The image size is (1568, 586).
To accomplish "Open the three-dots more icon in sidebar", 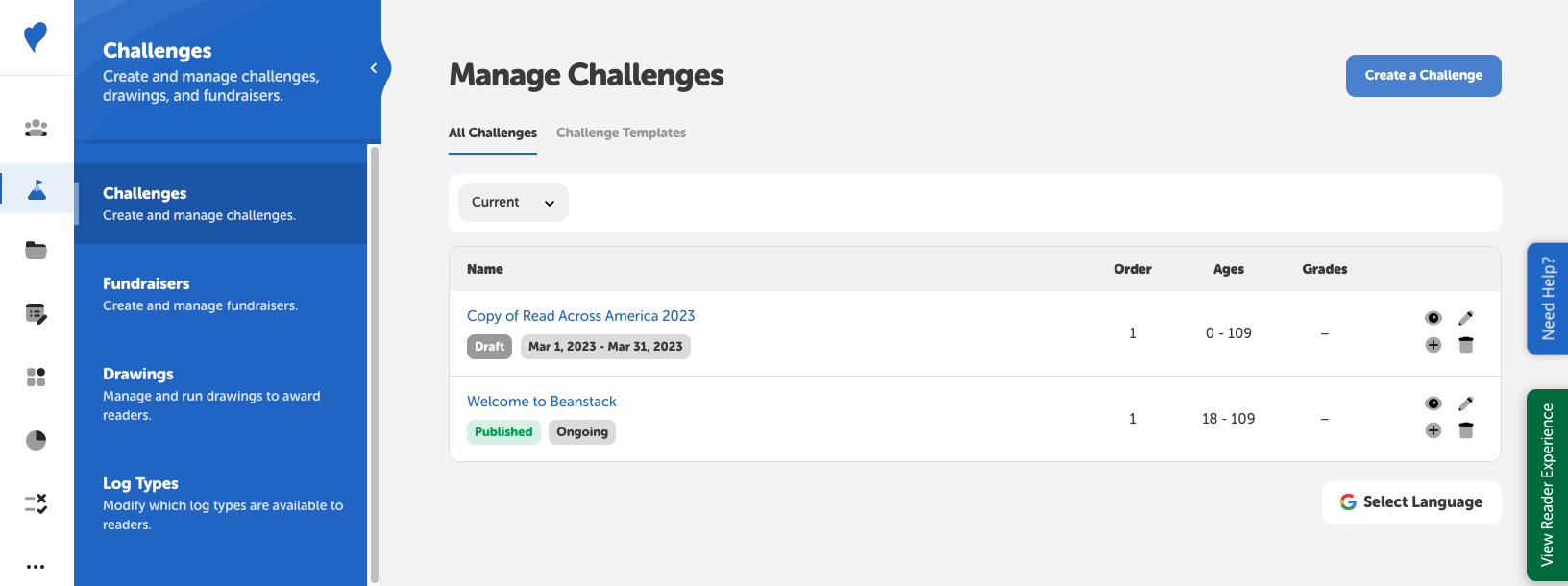I will pyautogui.click(x=36, y=567).
